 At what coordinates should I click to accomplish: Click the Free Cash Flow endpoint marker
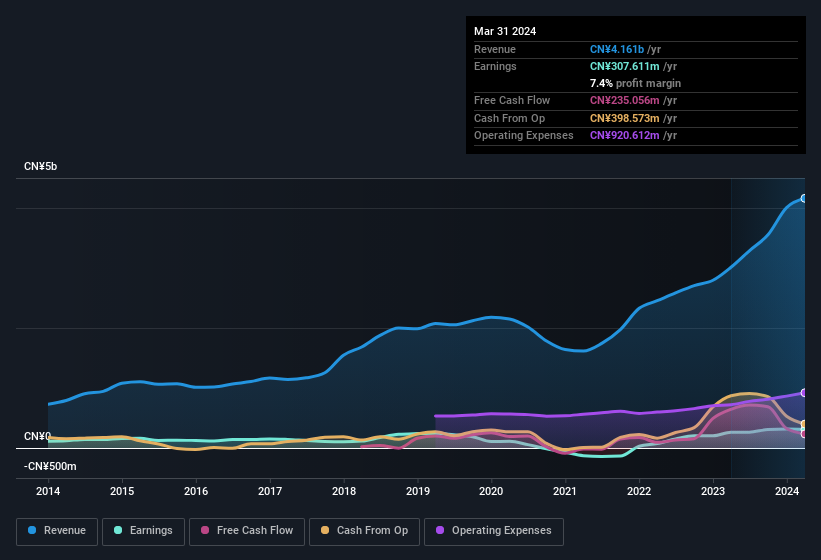[804, 433]
